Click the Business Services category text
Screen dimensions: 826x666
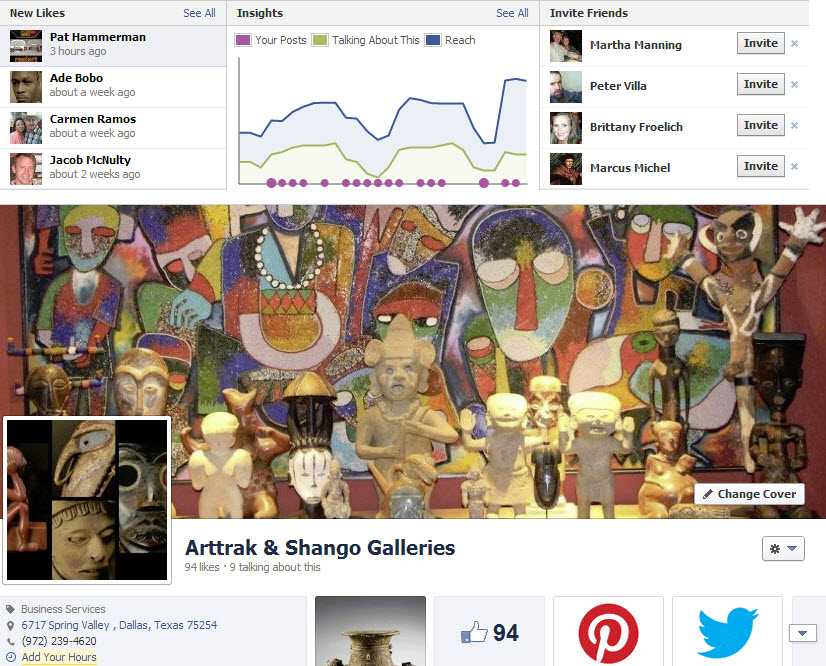click(x=63, y=609)
